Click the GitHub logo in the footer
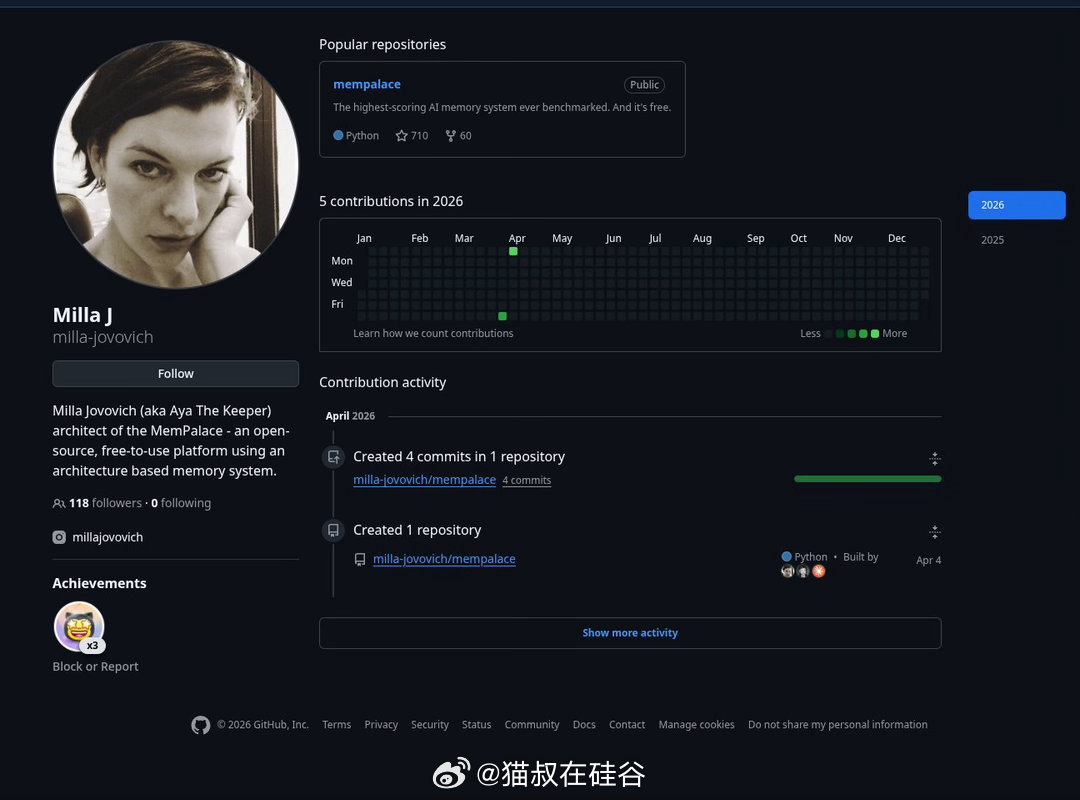The image size is (1080, 800). click(200, 724)
